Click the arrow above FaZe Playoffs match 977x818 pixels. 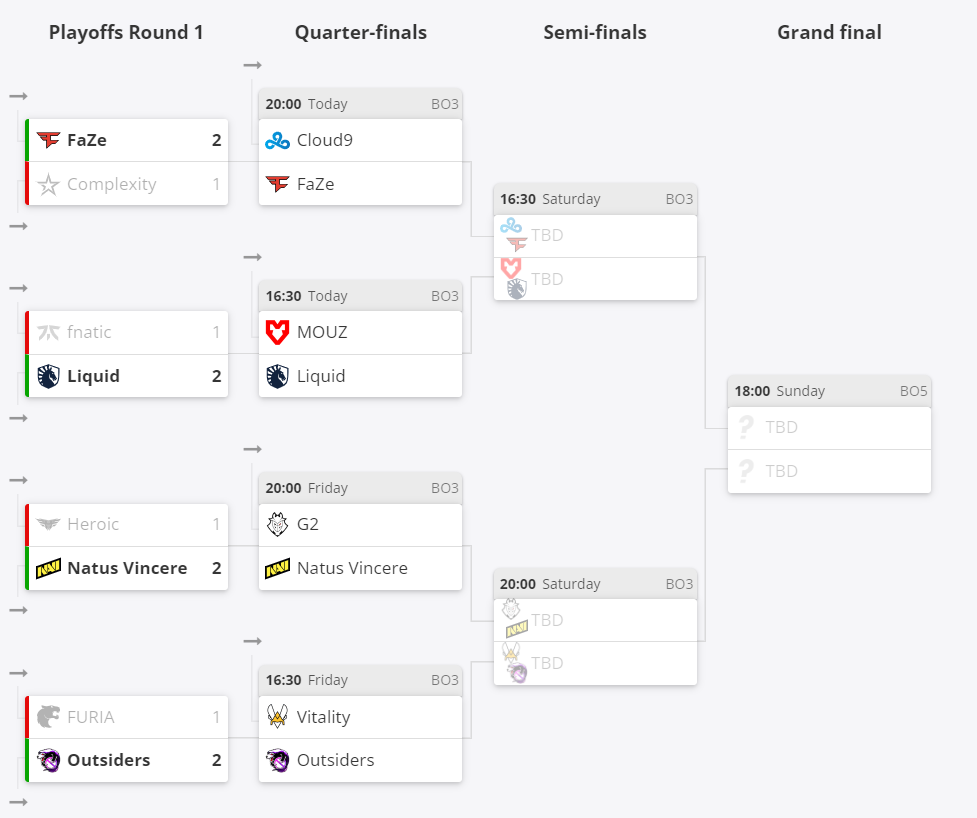click(18, 96)
